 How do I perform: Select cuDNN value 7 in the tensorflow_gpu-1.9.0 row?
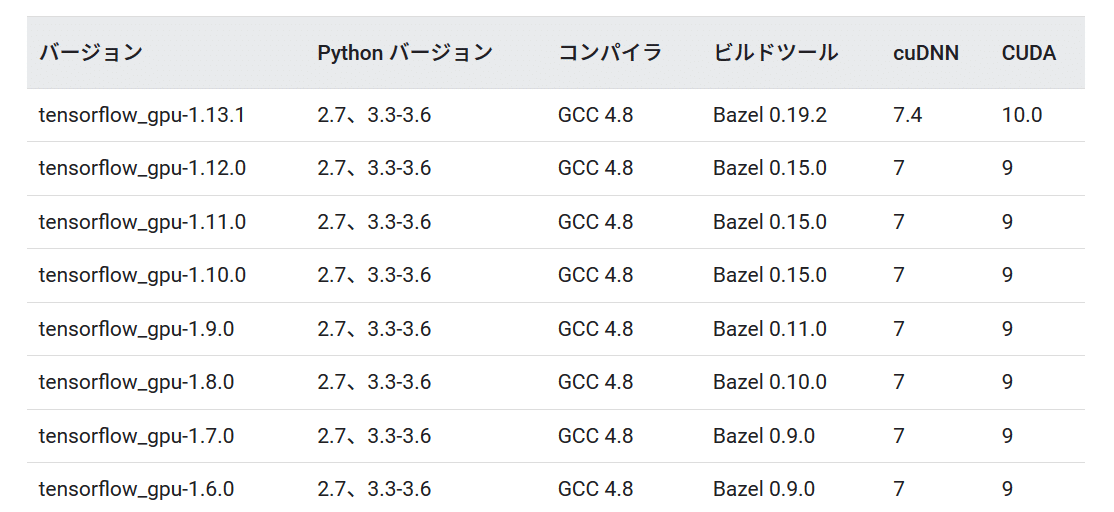point(899,329)
